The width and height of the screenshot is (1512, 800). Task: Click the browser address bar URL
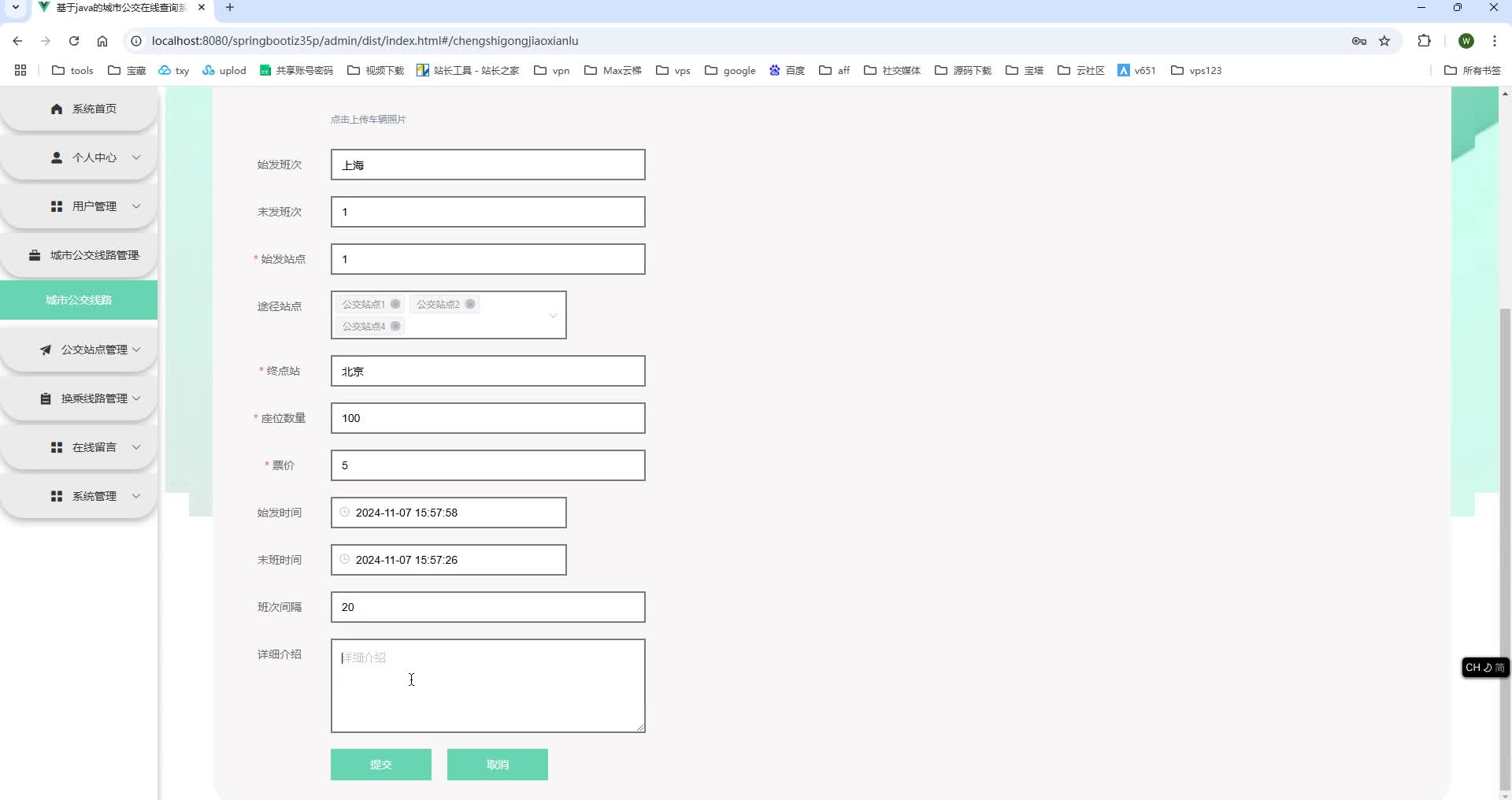(x=365, y=41)
